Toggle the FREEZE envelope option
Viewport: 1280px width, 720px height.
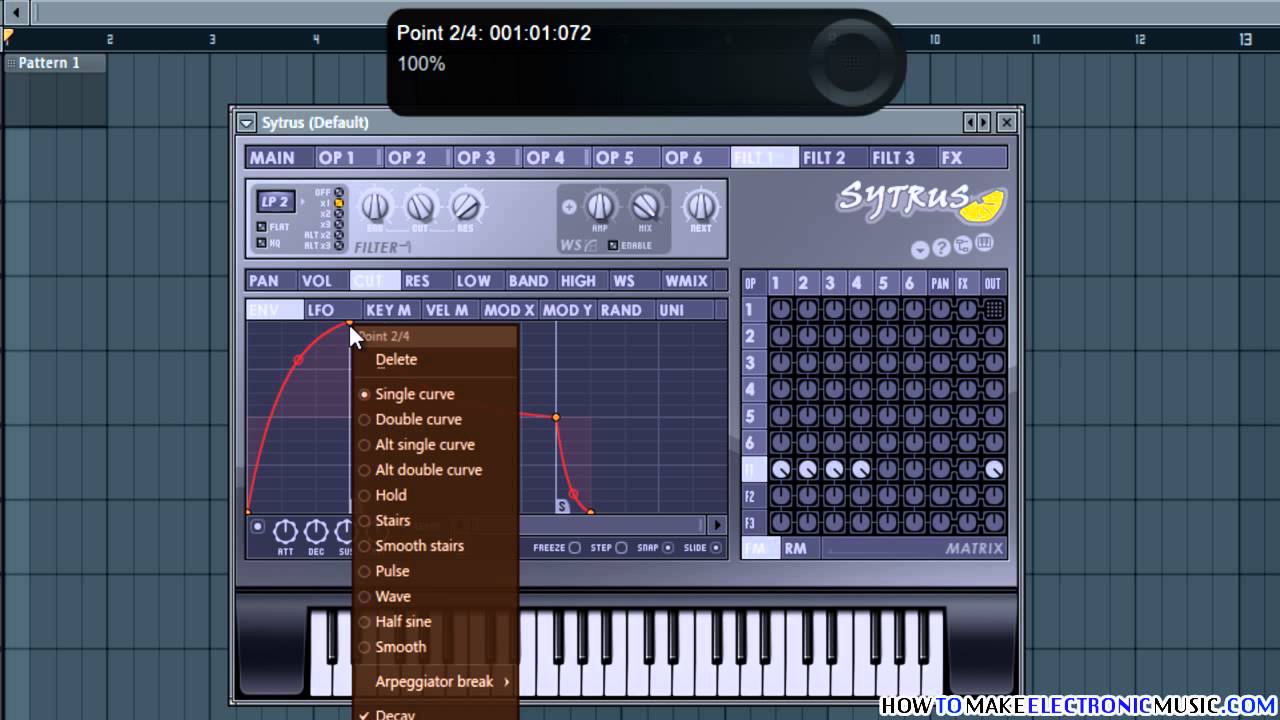574,548
